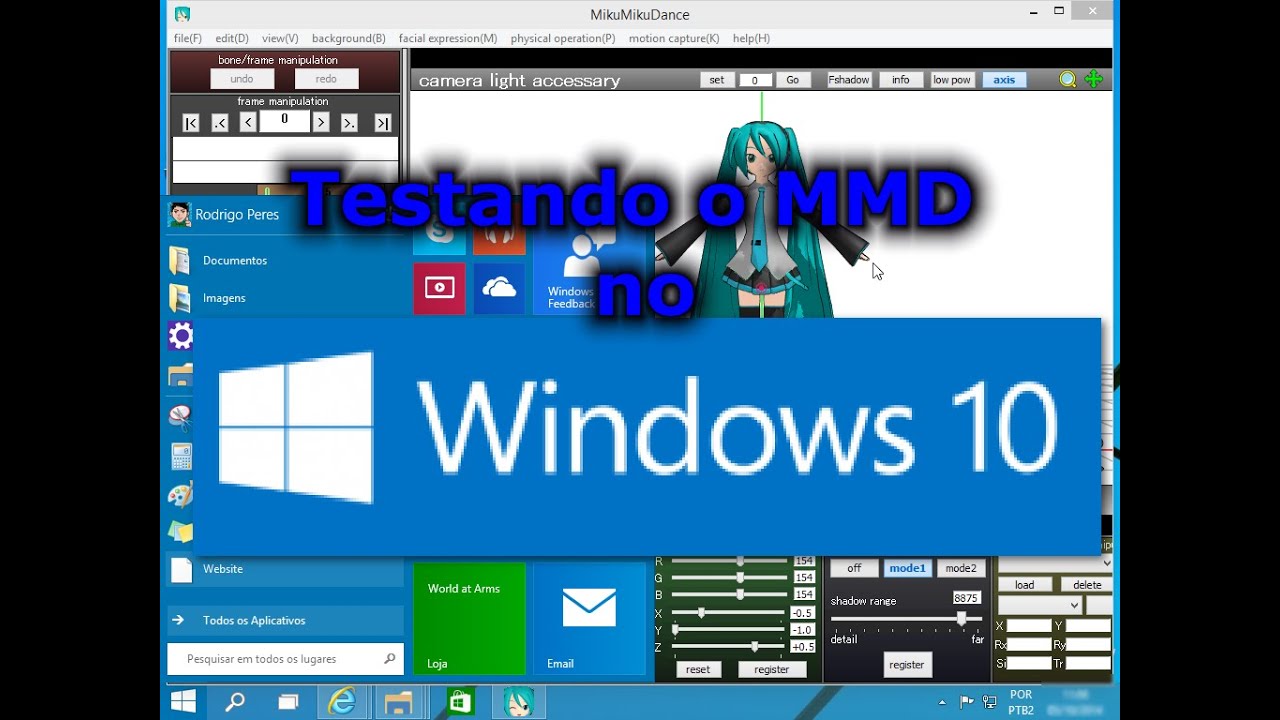Click the magnifier zoom view icon
This screenshot has width=1280, height=720.
[1068, 80]
